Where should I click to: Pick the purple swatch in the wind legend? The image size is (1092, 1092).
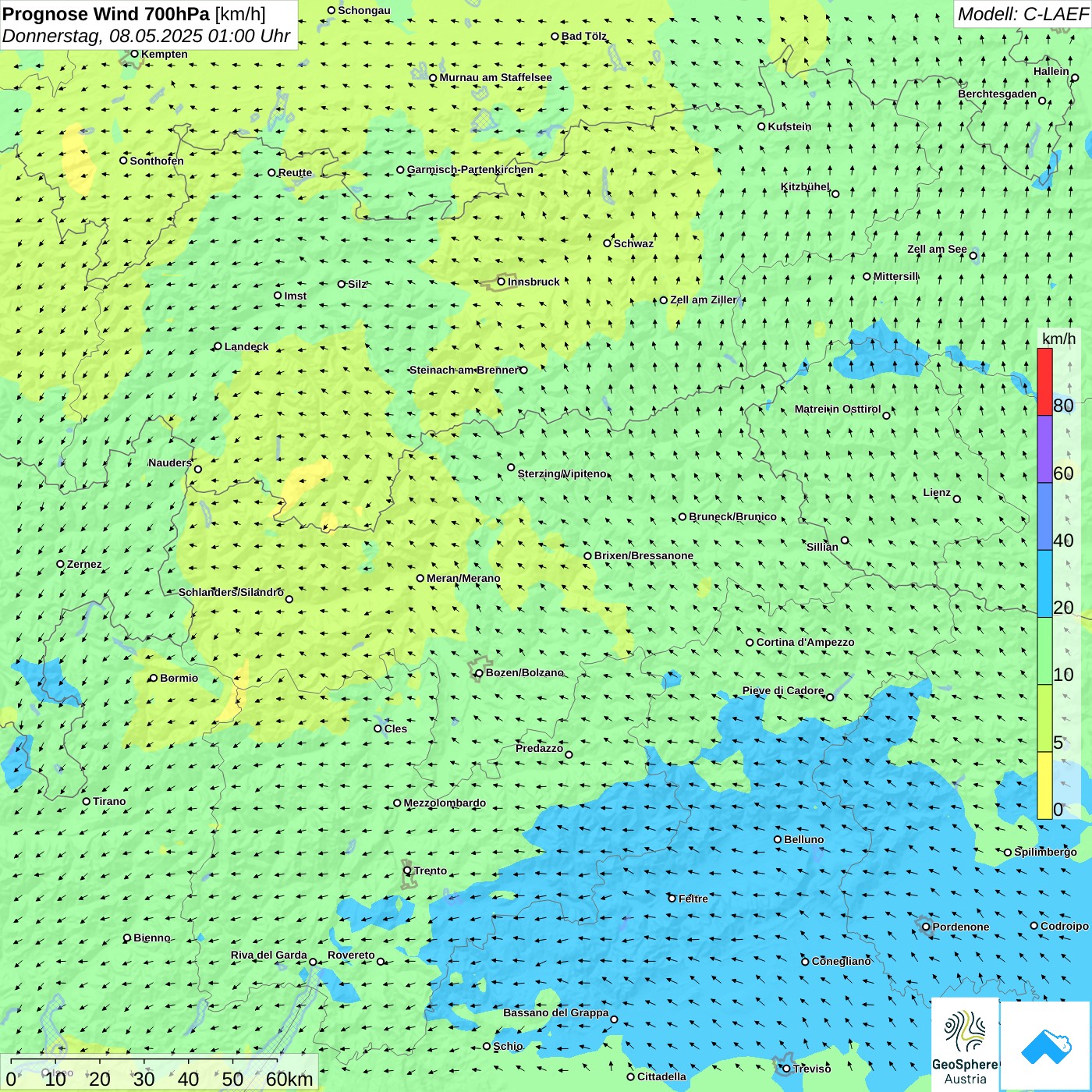click(1044, 449)
